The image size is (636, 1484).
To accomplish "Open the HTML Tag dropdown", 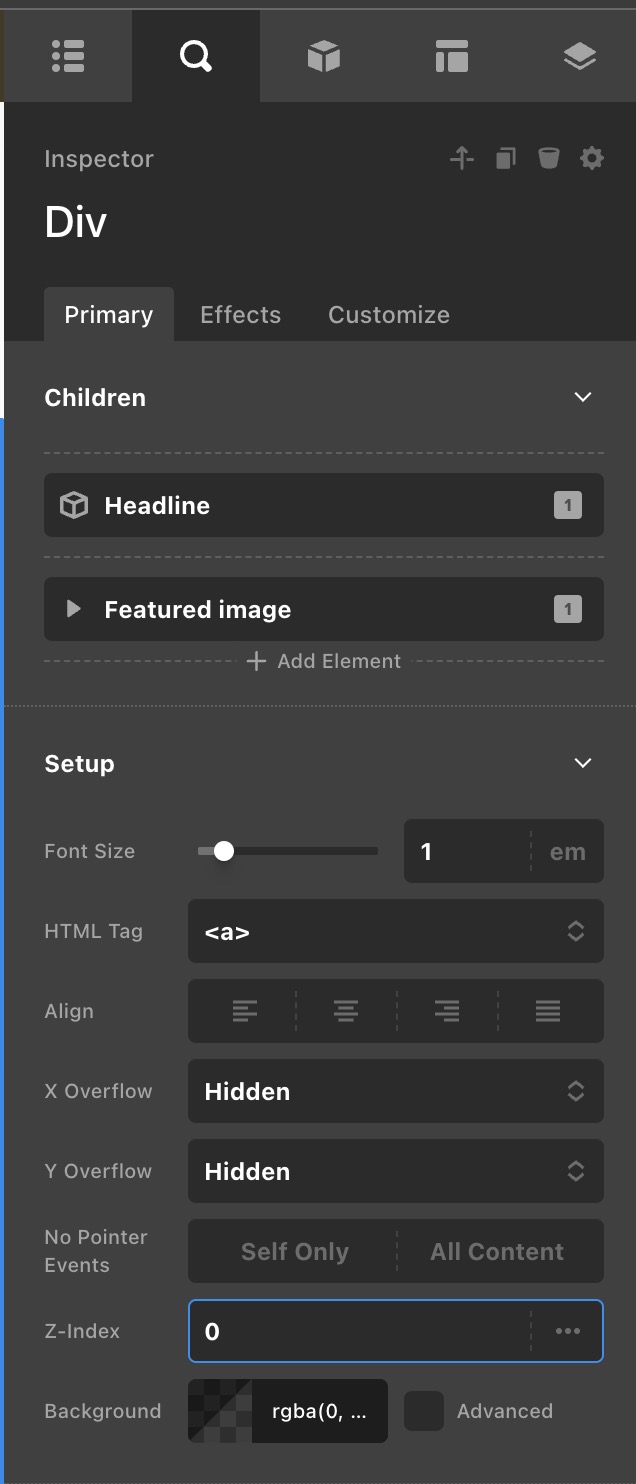I will point(395,931).
